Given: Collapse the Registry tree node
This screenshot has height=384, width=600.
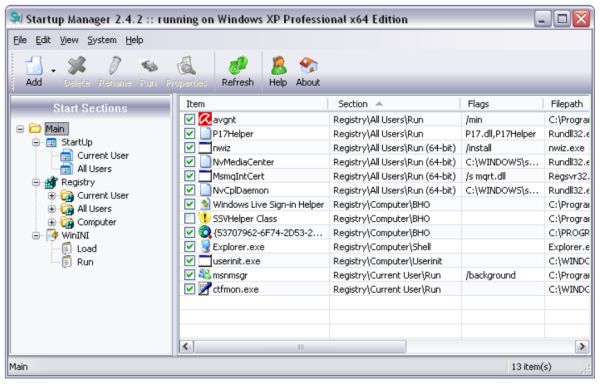Looking at the screenshot, I should coord(36,182).
